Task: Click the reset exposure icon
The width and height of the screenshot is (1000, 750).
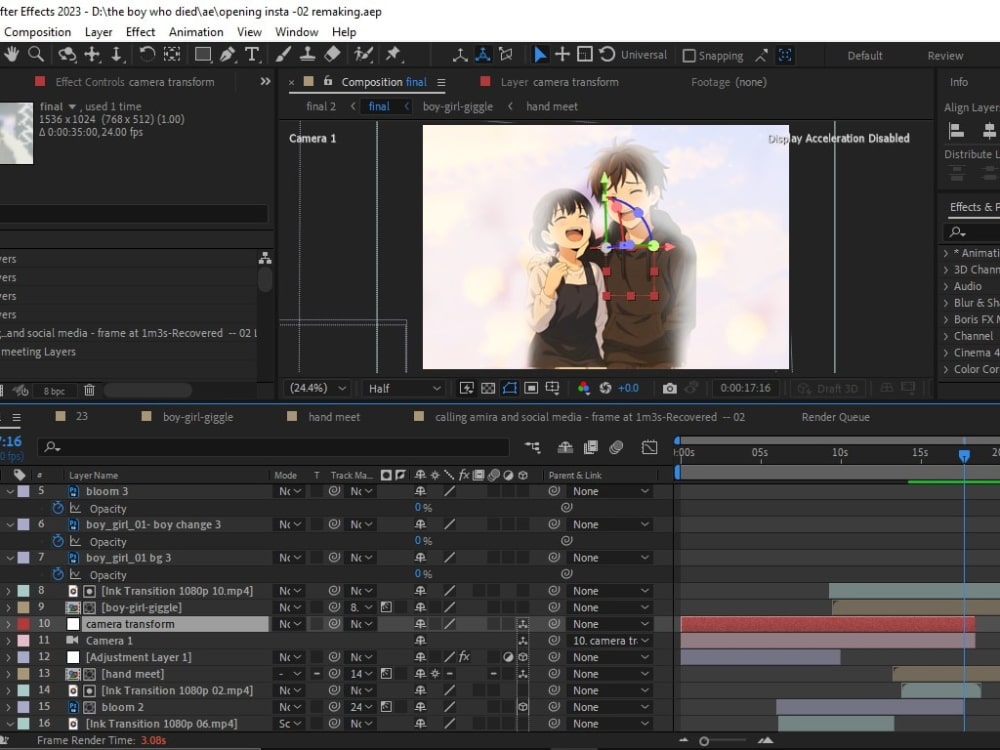Action: [x=605, y=388]
